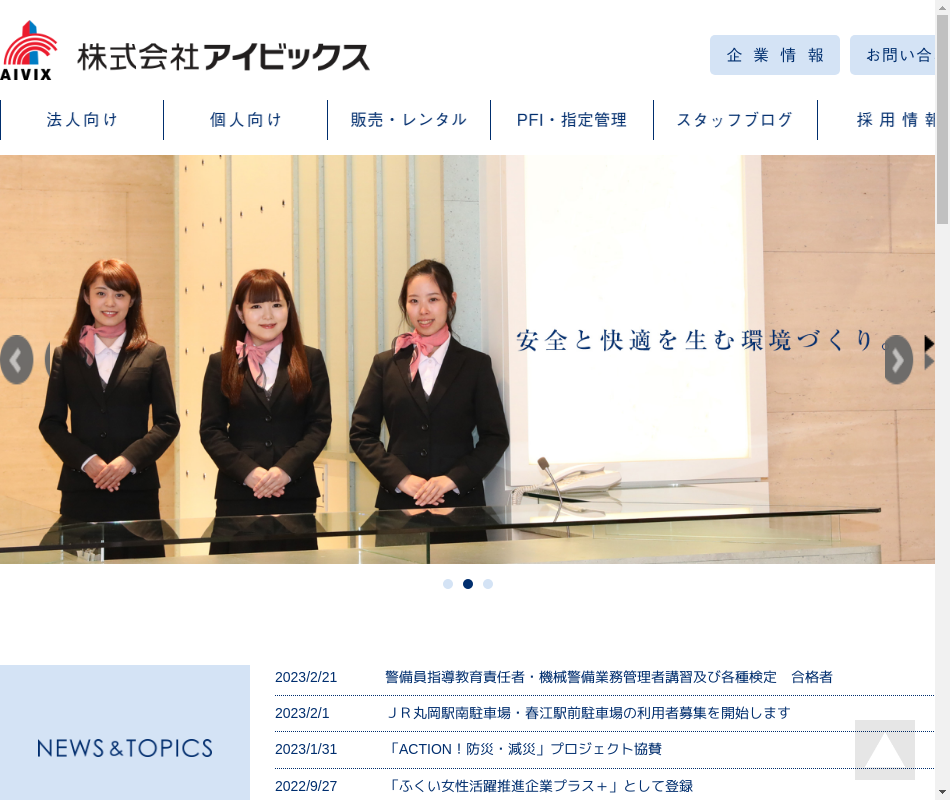The height and width of the screenshot is (800, 950).
Task: Go to previous slide with left arrow
Action: coord(17,360)
